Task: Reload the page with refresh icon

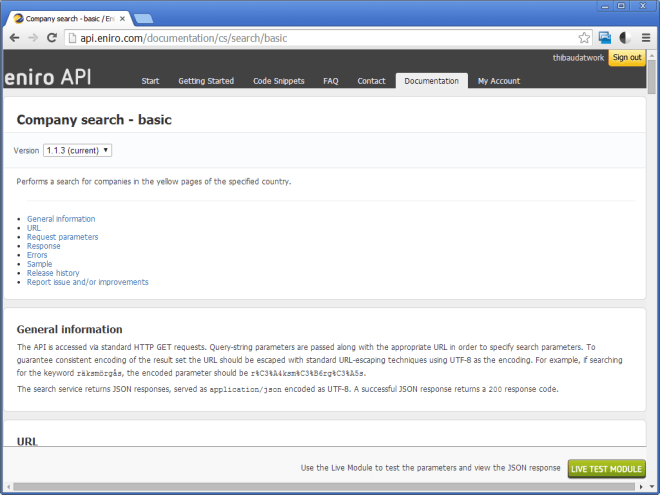Action: [x=53, y=37]
